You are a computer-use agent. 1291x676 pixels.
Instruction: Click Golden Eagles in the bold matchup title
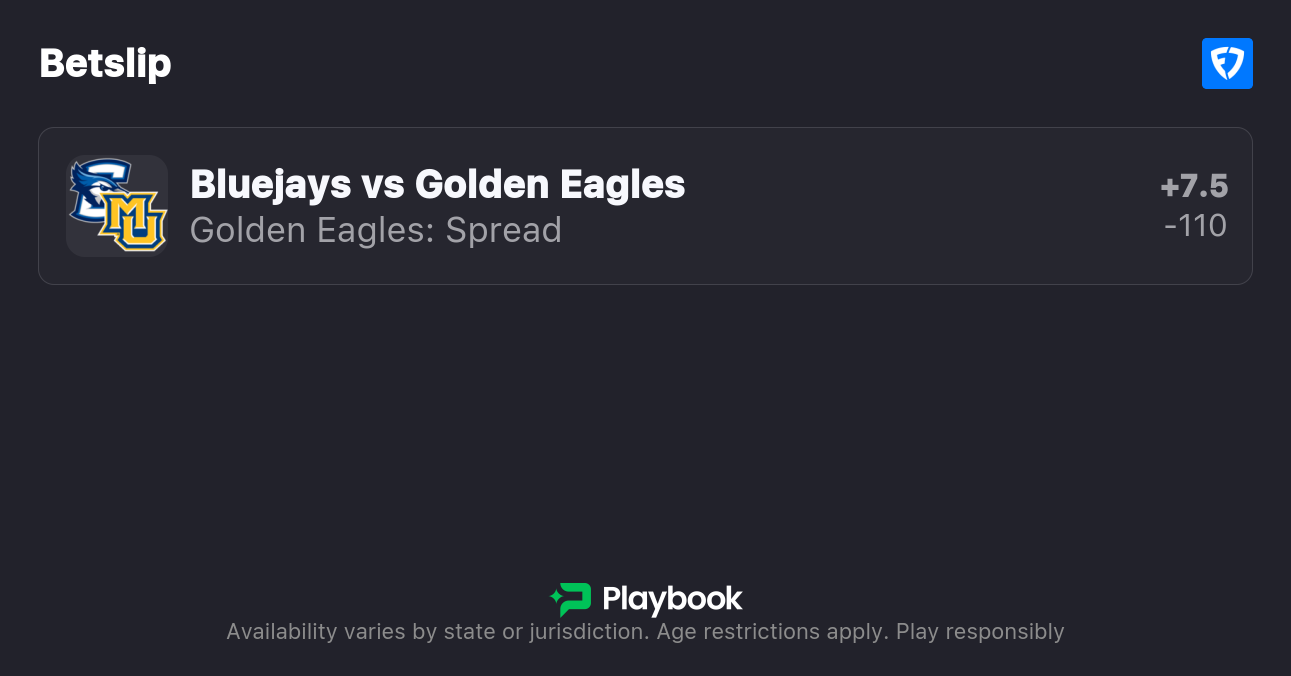click(x=550, y=185)
